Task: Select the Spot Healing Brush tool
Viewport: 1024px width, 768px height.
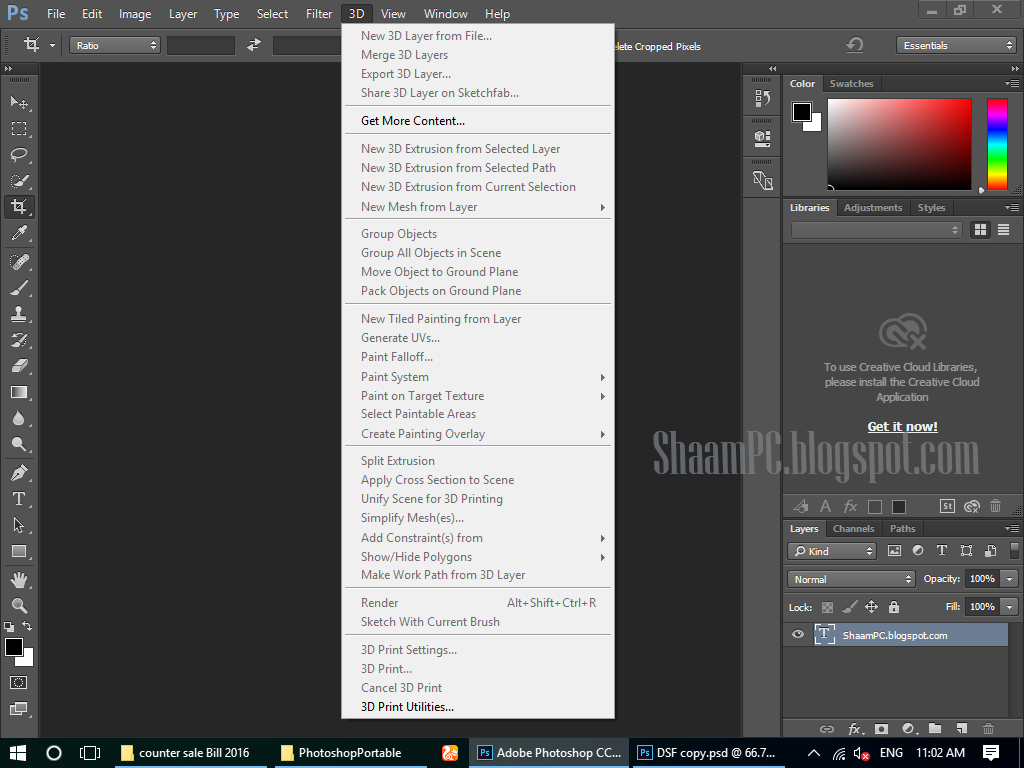Action: 19,262
